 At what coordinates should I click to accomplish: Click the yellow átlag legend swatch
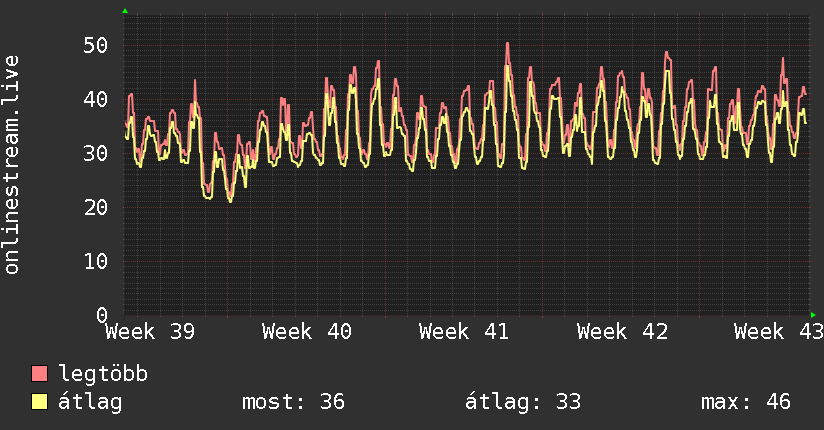39,402
